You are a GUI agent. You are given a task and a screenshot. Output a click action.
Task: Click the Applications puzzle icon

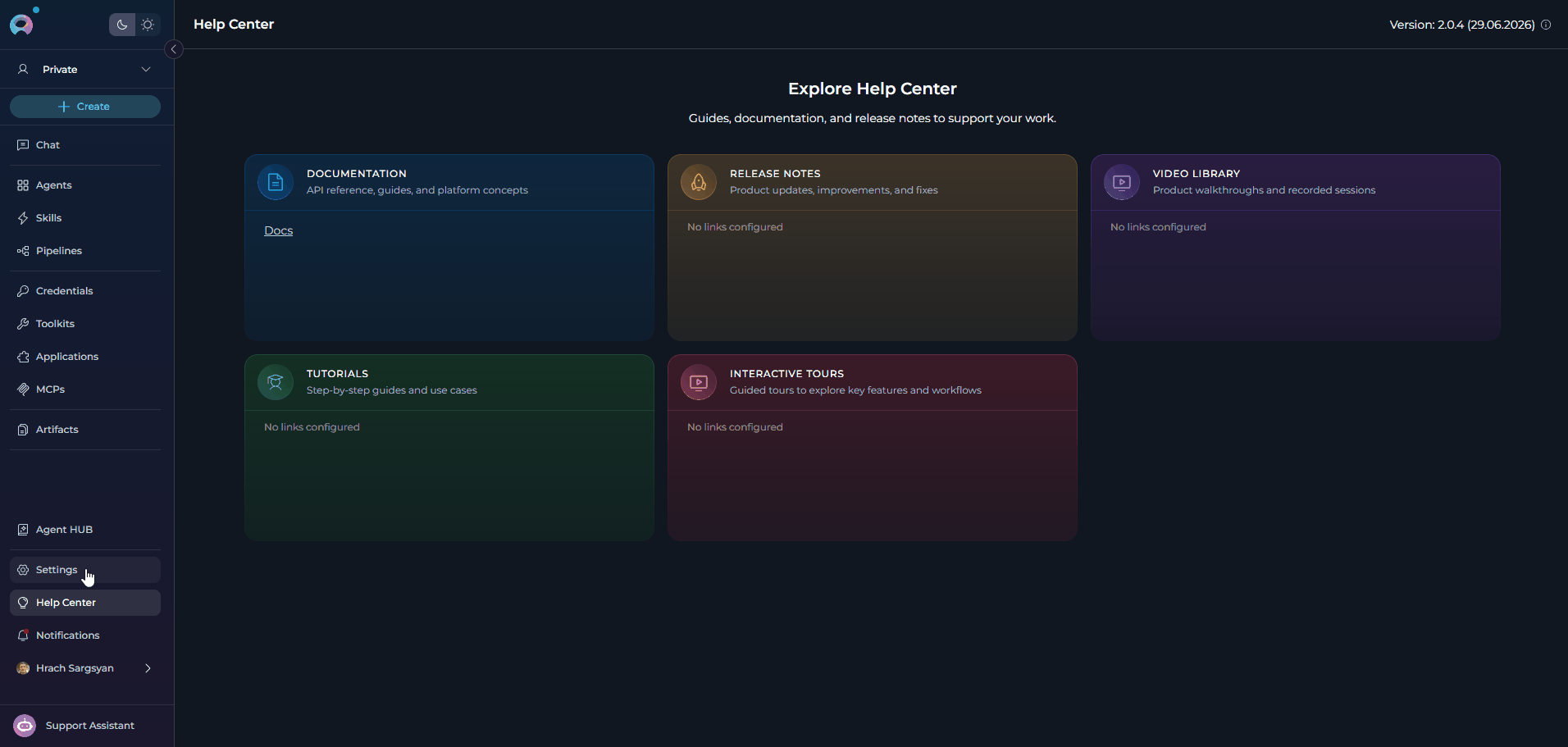(23, 357)
